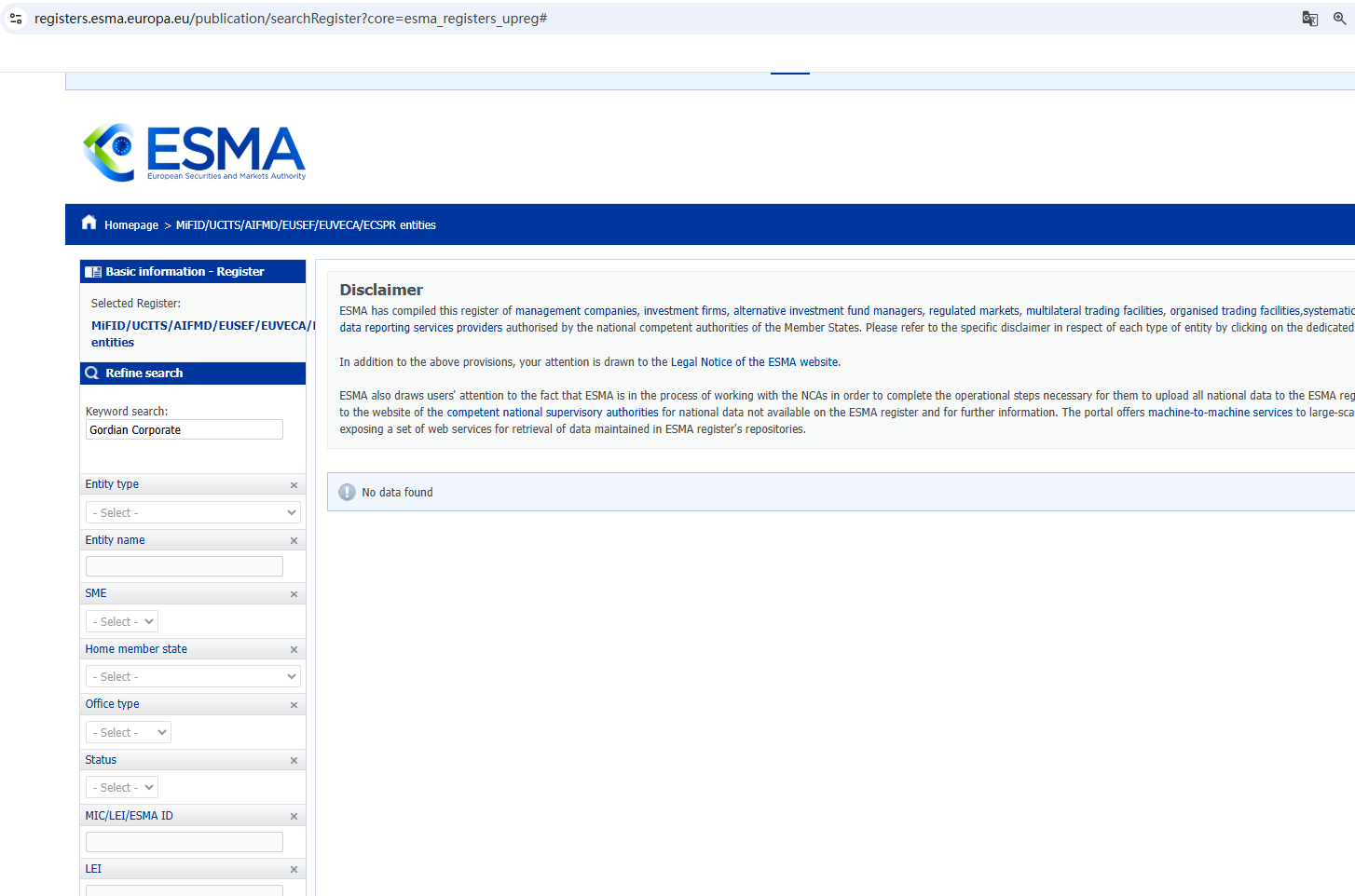Open Legal Notice of the ESMA website link

[x=755, y=362]
